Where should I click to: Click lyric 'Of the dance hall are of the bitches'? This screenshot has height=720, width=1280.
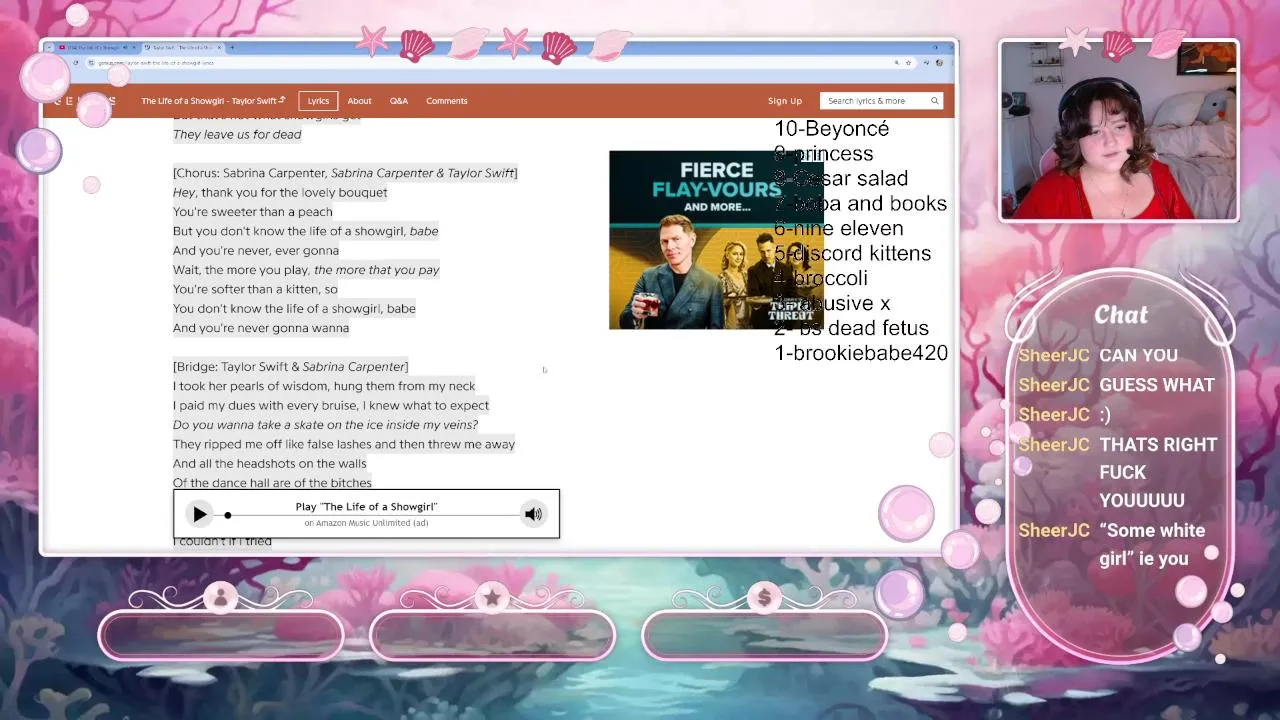tap(272, 483)
